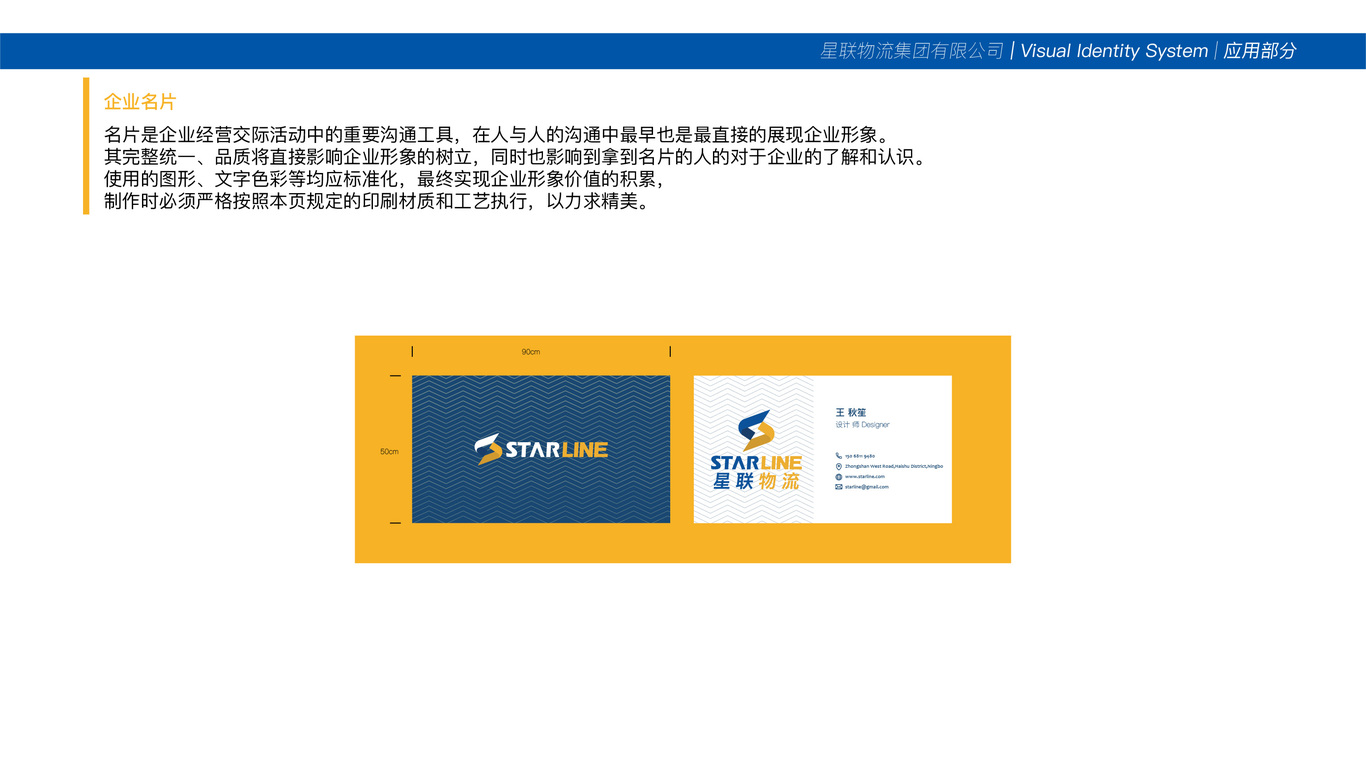Click the dark blue front card thumbnail
Screen dimensions: 1366x768
(x=541, y=449)
